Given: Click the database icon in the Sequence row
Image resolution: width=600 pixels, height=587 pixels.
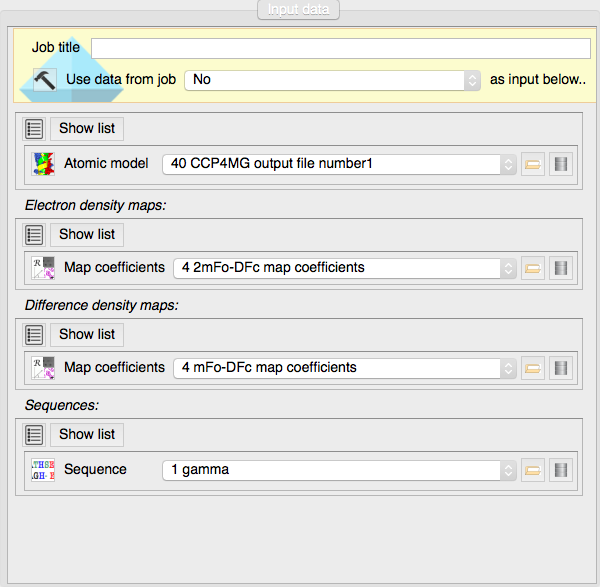Looking at the screenshot, I should pyautogui.click(x=561, y=469).
